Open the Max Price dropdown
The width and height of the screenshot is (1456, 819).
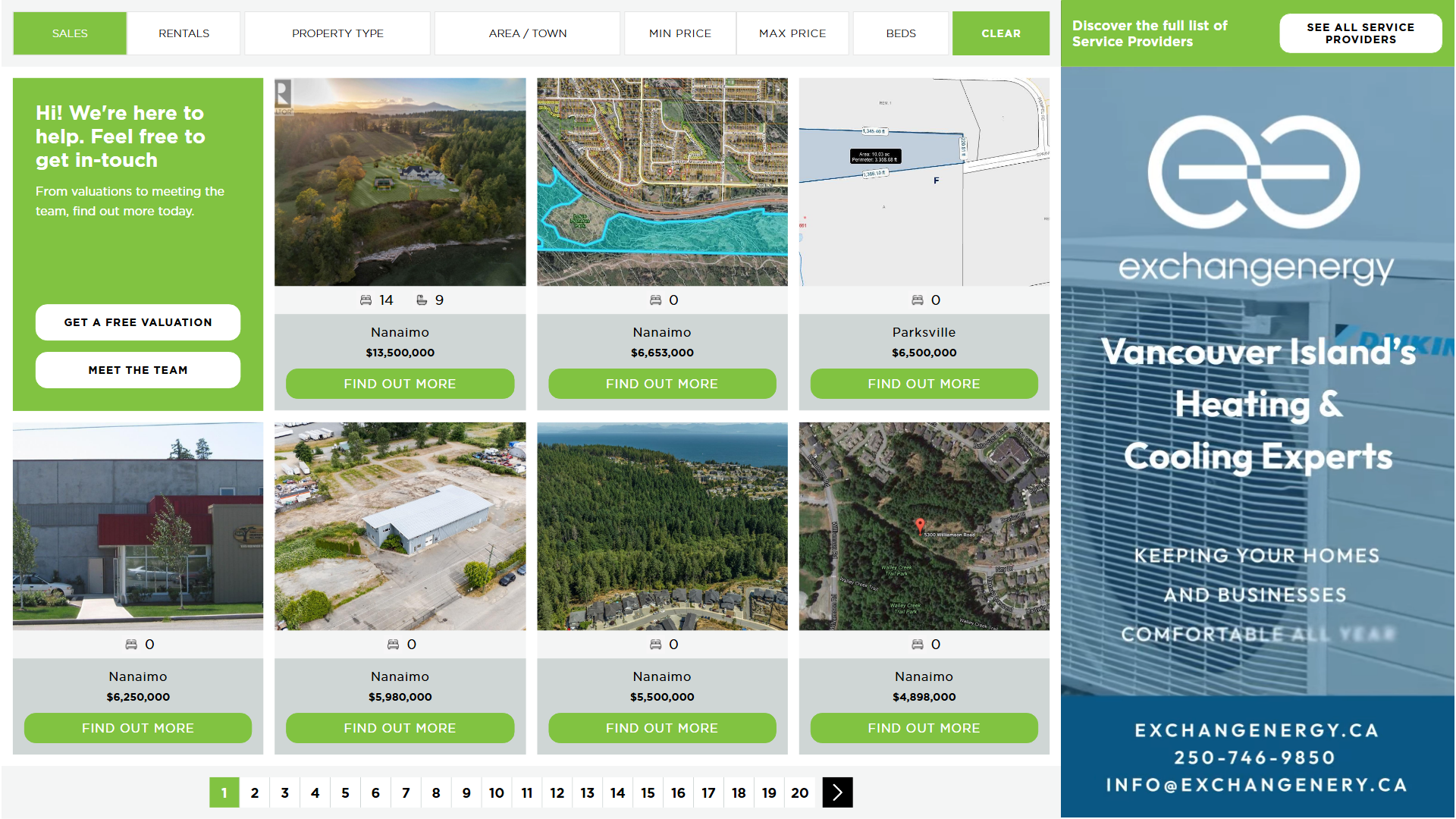792,33
